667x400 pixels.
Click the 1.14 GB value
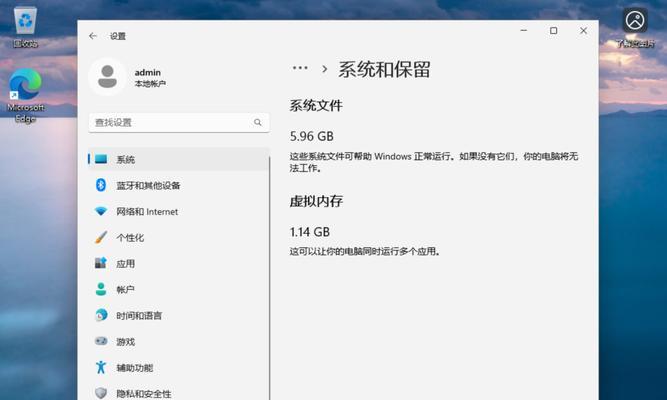[310, 232]
